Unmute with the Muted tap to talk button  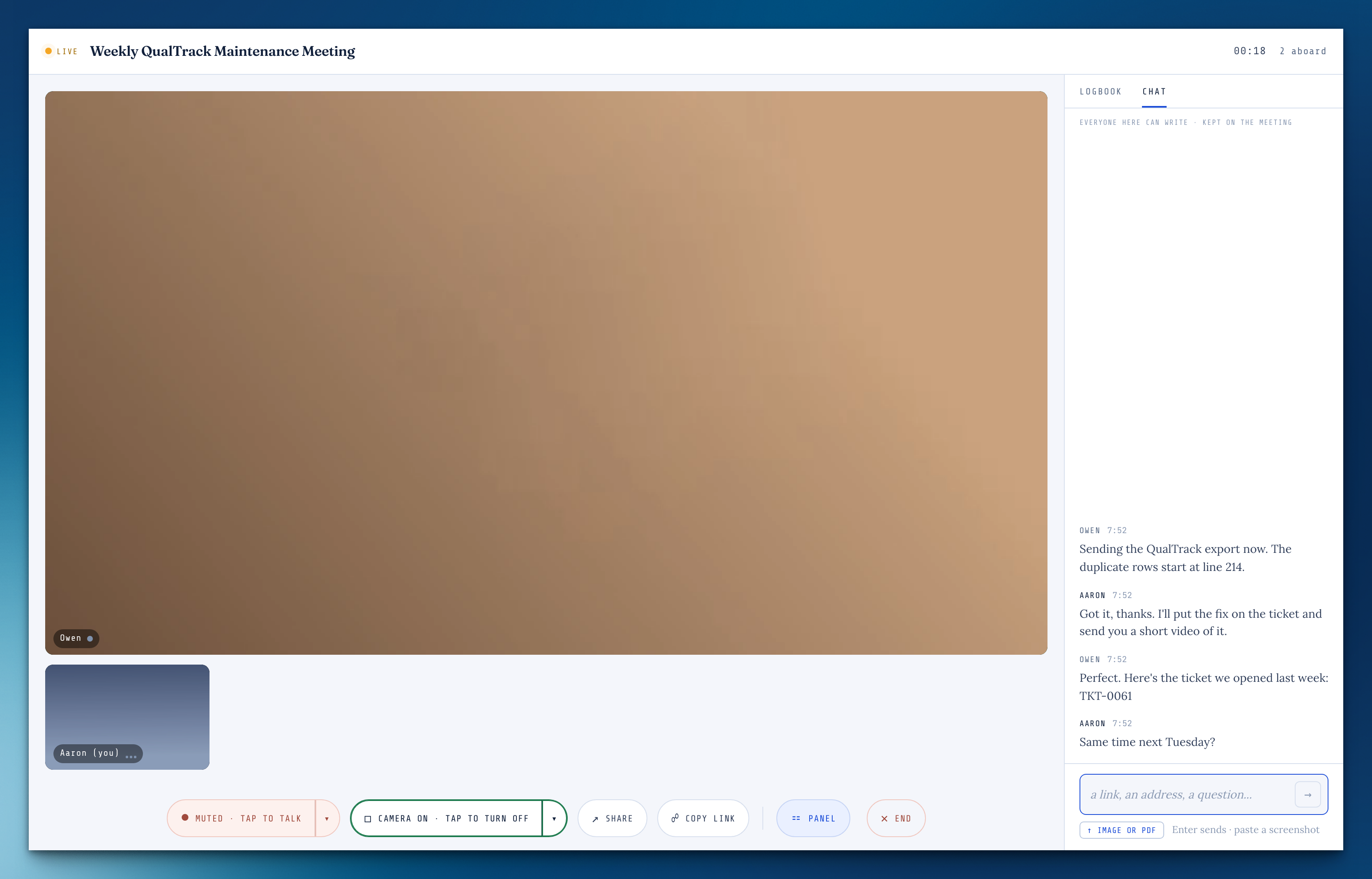(x=242, y=818)
